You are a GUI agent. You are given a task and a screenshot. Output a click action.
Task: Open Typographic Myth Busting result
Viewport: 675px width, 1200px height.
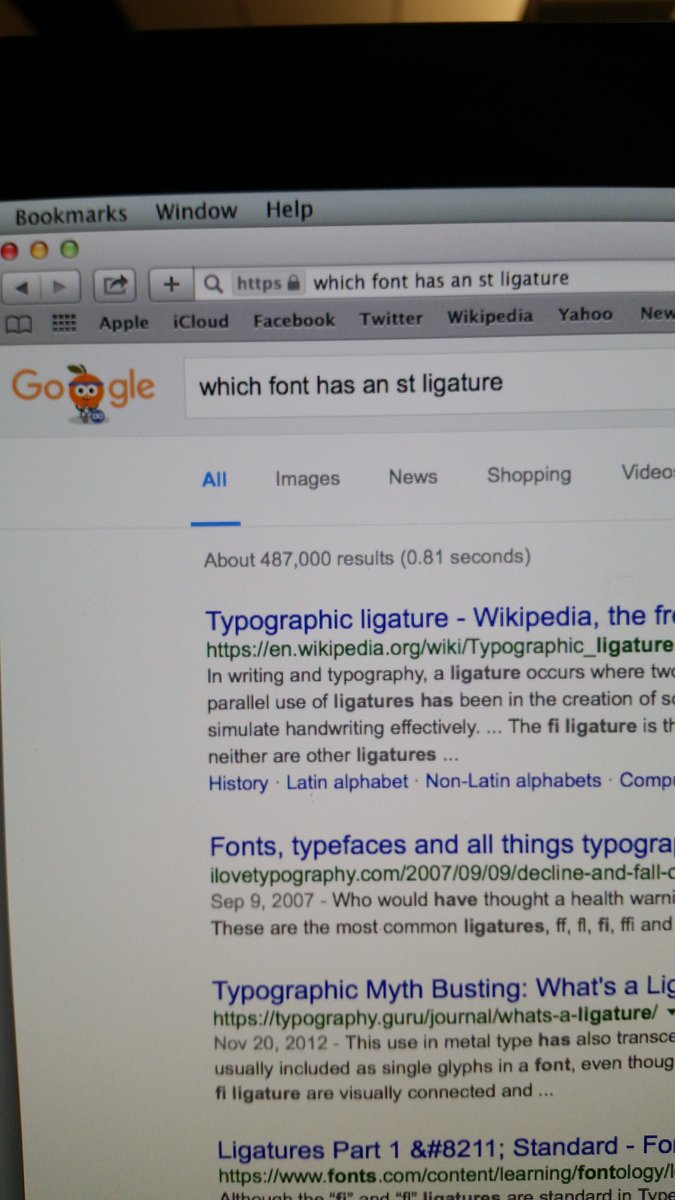[x=443, y=990]
